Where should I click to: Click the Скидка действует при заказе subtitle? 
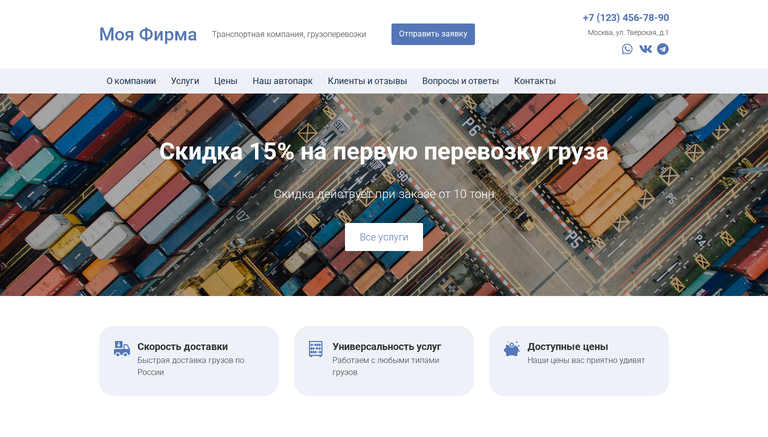pyautogui.click(x=384, y=194)
